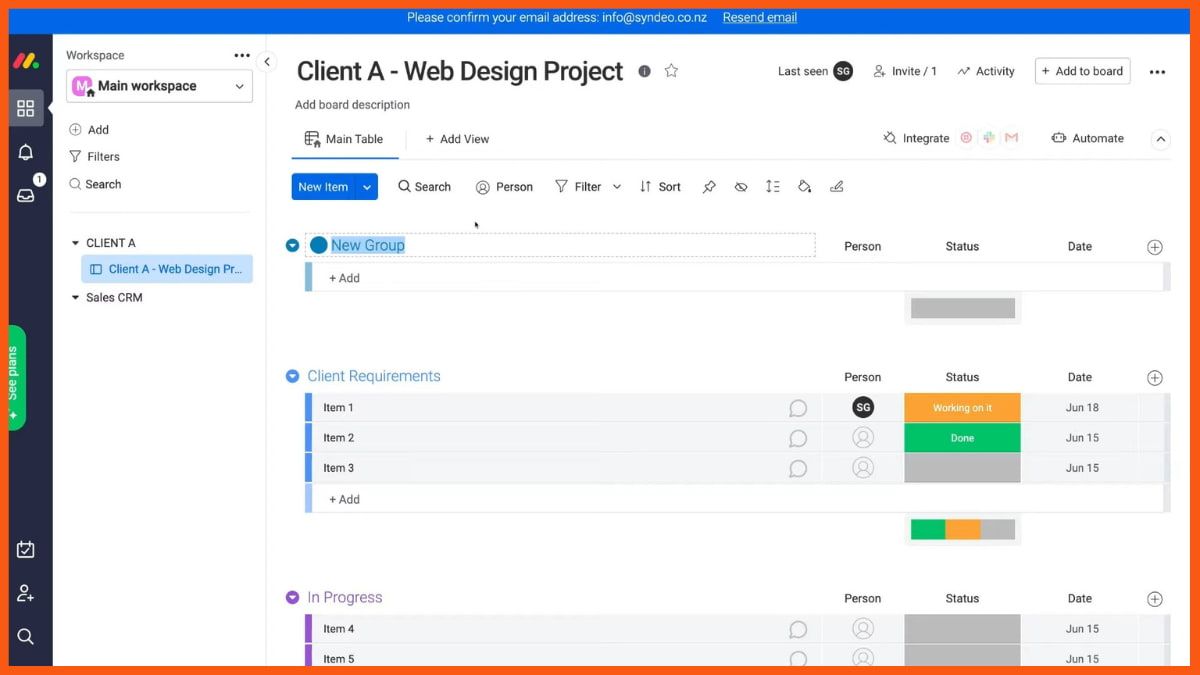Open the inbox icon in sidebar
Screen dimensions: 1200x675
pos(26,195)
